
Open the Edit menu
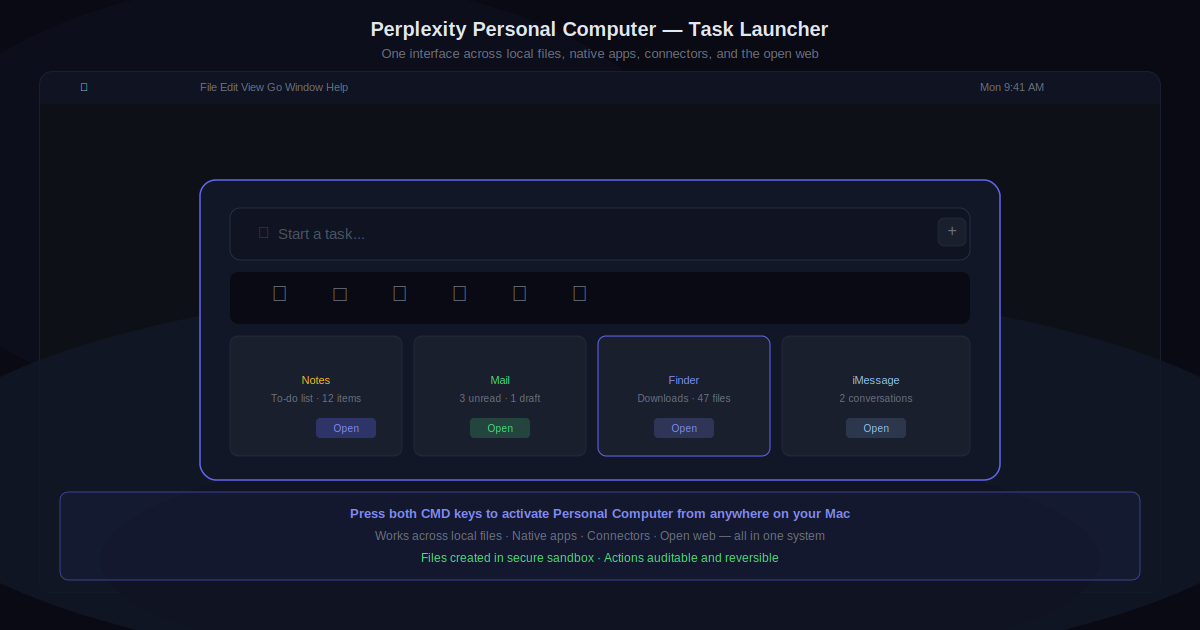click(x=229, y=88)
